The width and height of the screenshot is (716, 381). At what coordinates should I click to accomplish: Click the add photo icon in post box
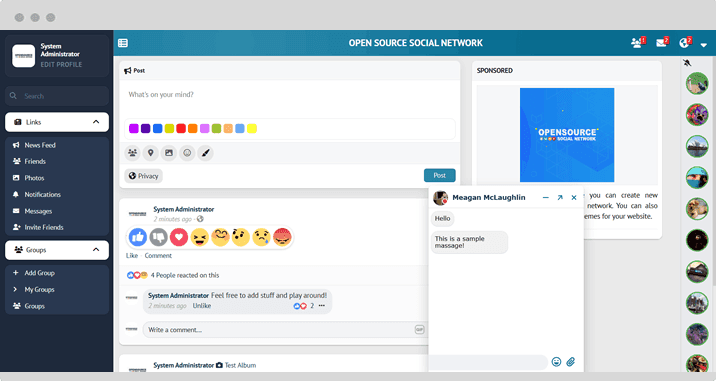coord(169,153)
